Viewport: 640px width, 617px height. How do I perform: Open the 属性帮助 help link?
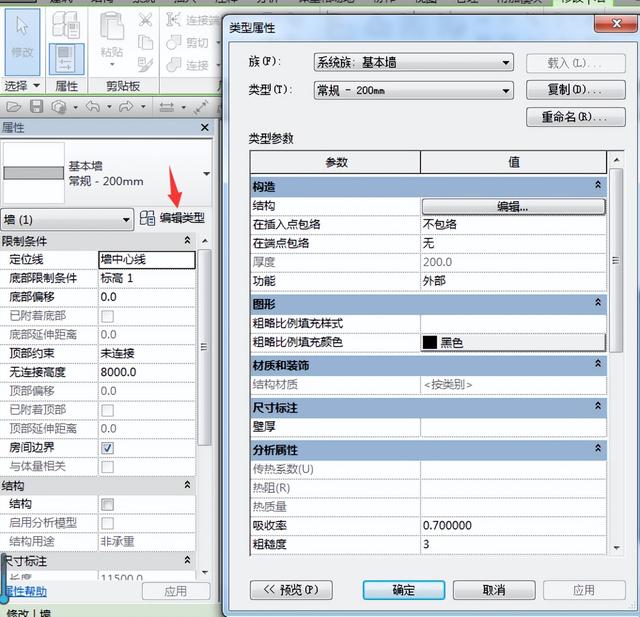(x=25, y=592)
